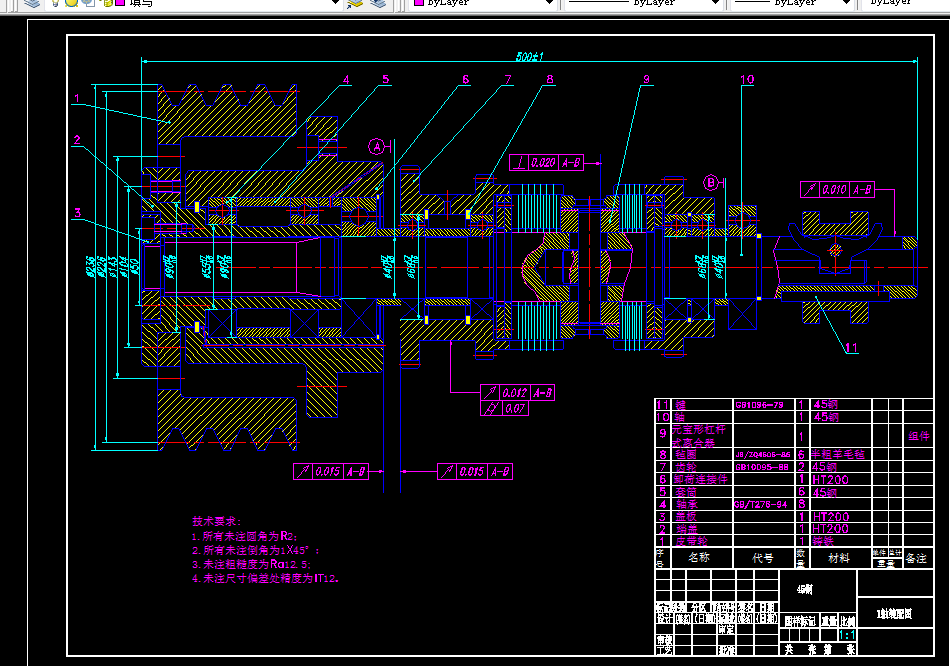The width and height of the screenshot is (950, 666).
Task: Click the 技术要求 heading text
Action: (216, 521)
